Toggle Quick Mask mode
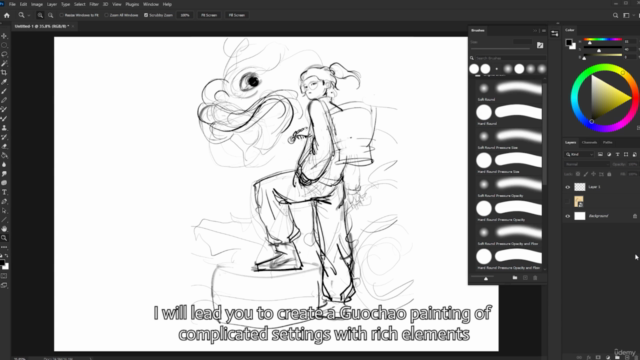The image size is (640, 360). click(4, 276)
